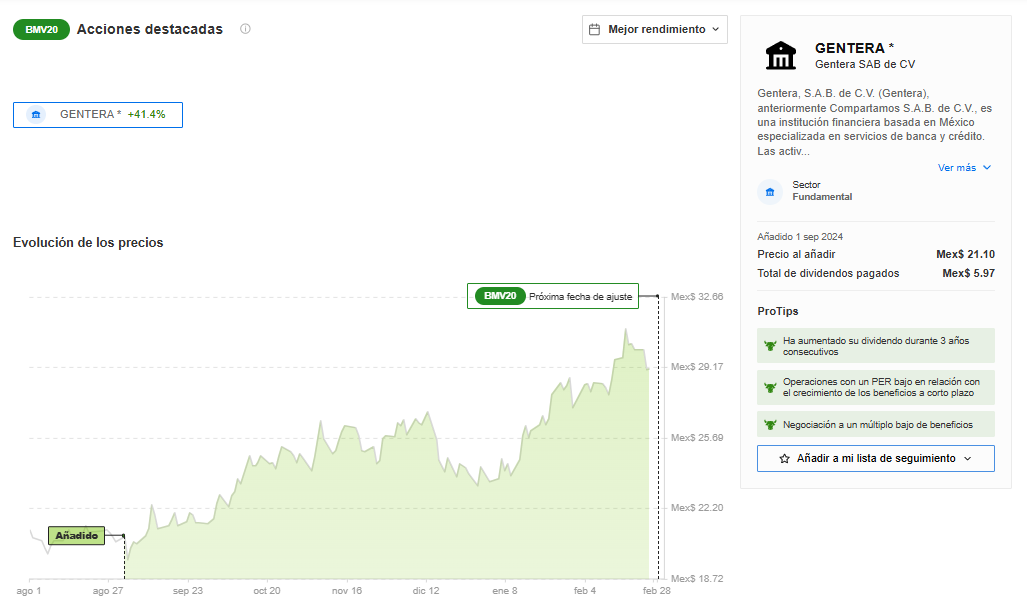Click the nov 16 date label
The height and width of the screenshot is (607, 1027).
346,591
